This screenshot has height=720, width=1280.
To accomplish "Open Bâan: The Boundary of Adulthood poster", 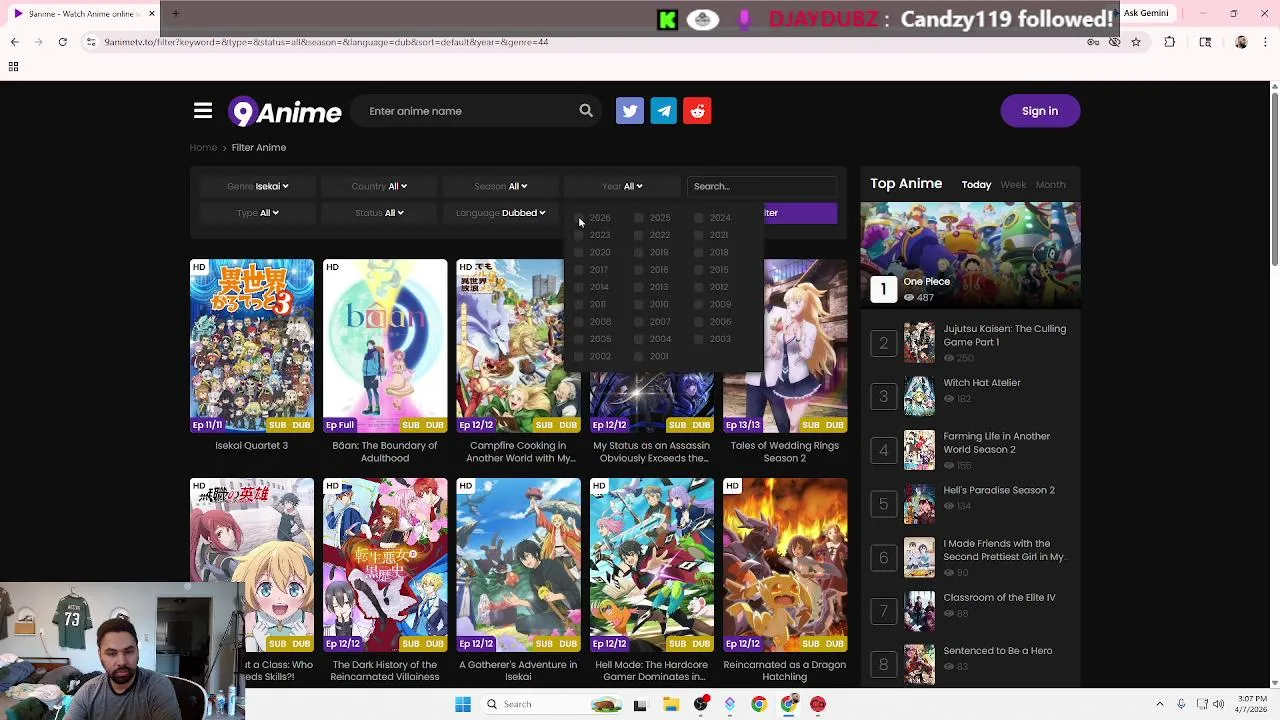I will click(385, 346).
